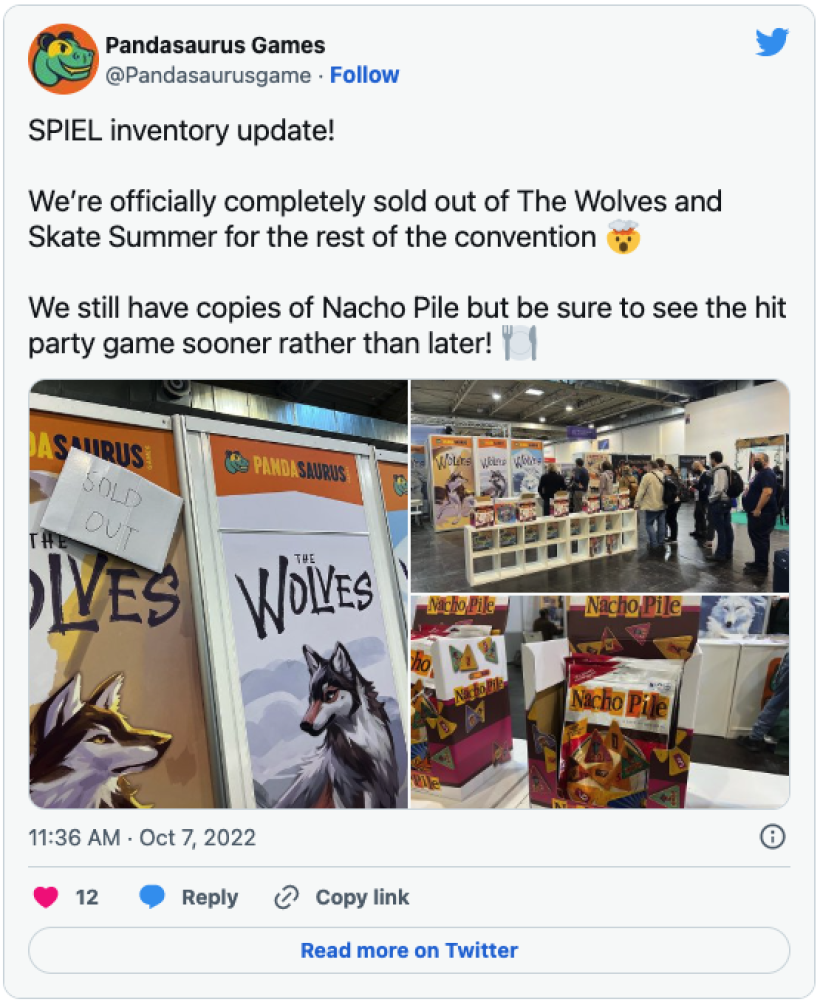Click the Pandasaurus Games display name
The width and height of the screenshot is (820, 1005).
[x=215, y=46]
